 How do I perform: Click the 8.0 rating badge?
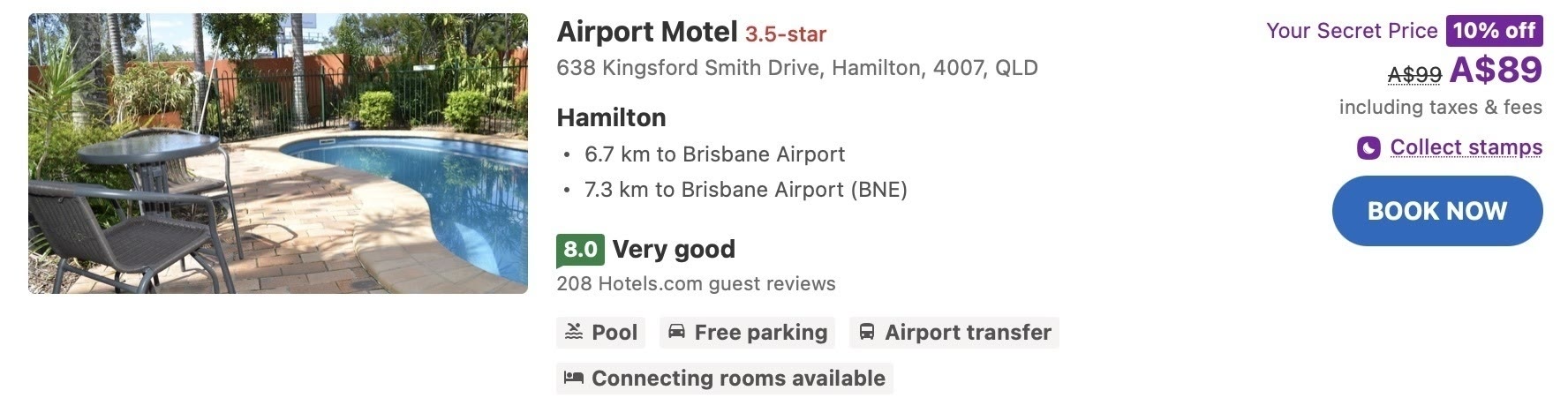[580, 250]
